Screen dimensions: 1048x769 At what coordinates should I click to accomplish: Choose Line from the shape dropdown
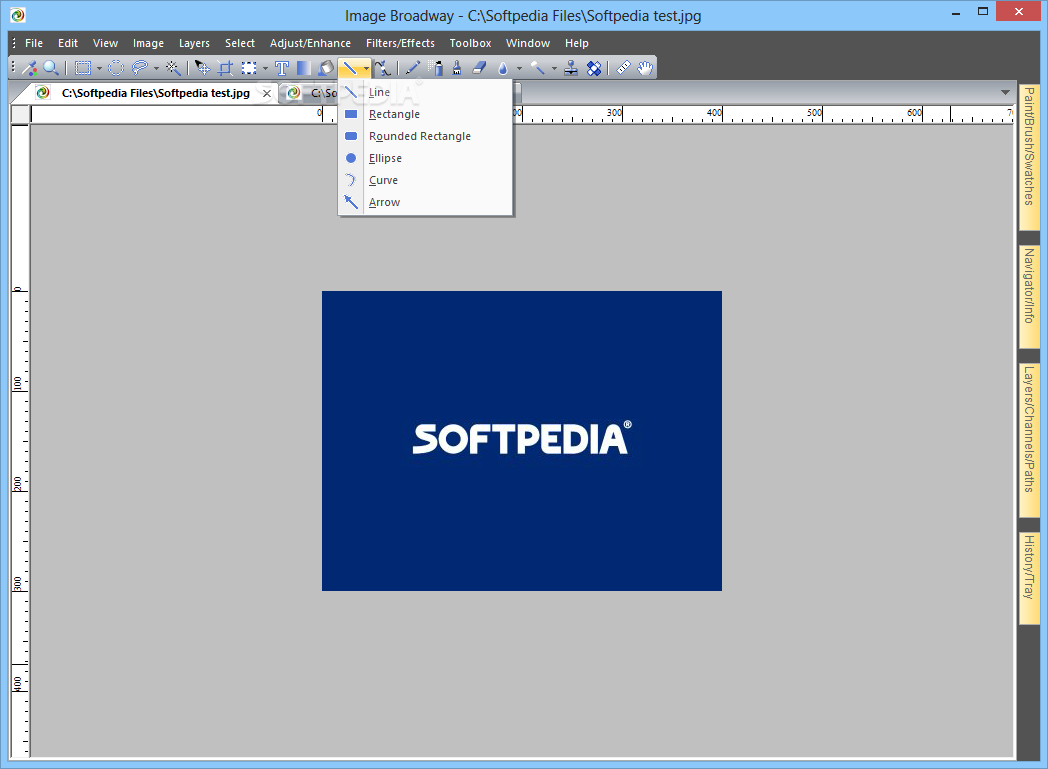[x=426, y=92]
